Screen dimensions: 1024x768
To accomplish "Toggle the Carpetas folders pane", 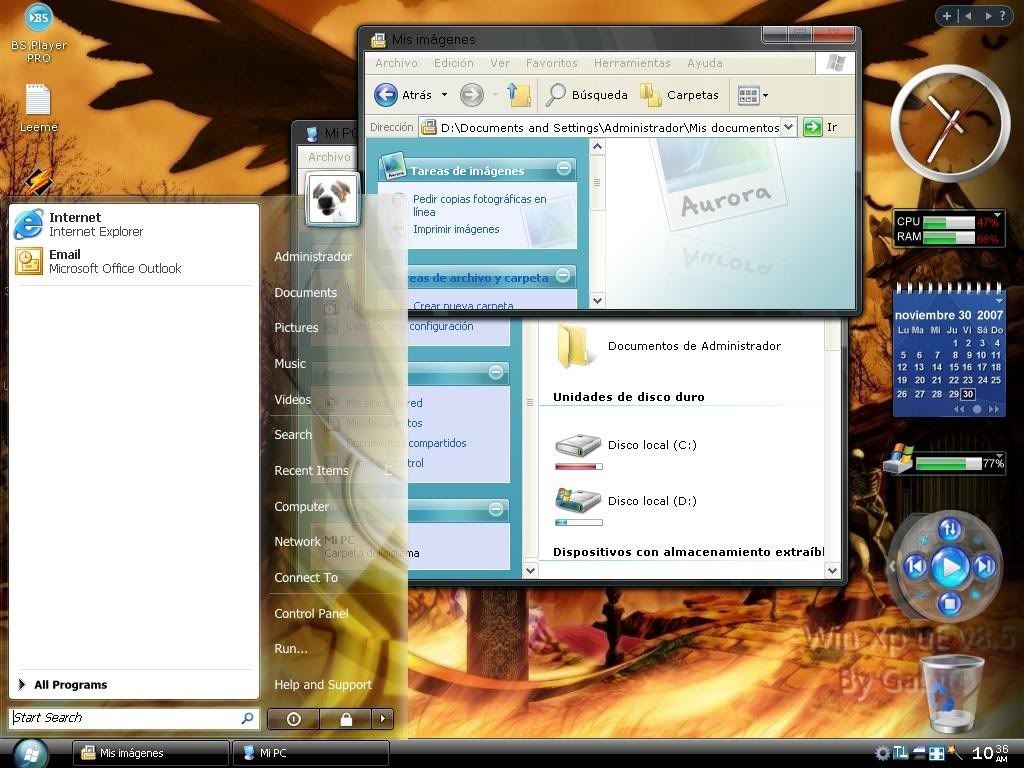I will click(x=679, y=95).
